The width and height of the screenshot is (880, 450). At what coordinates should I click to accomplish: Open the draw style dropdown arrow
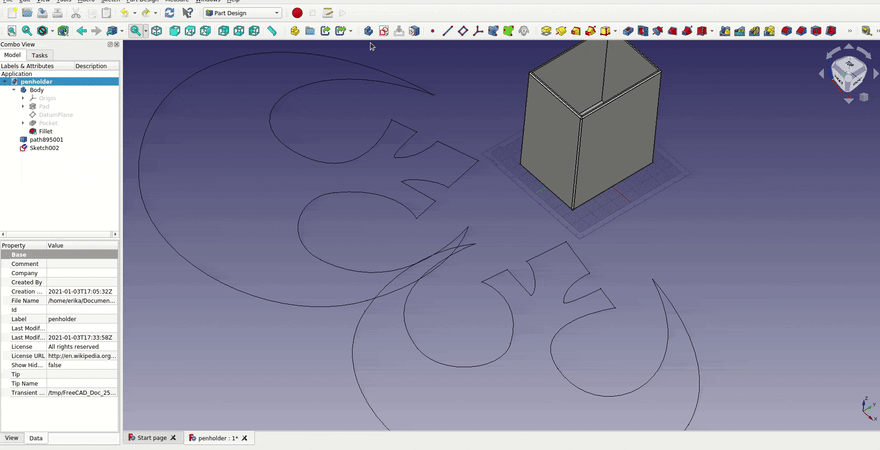(x=53, y=31)
